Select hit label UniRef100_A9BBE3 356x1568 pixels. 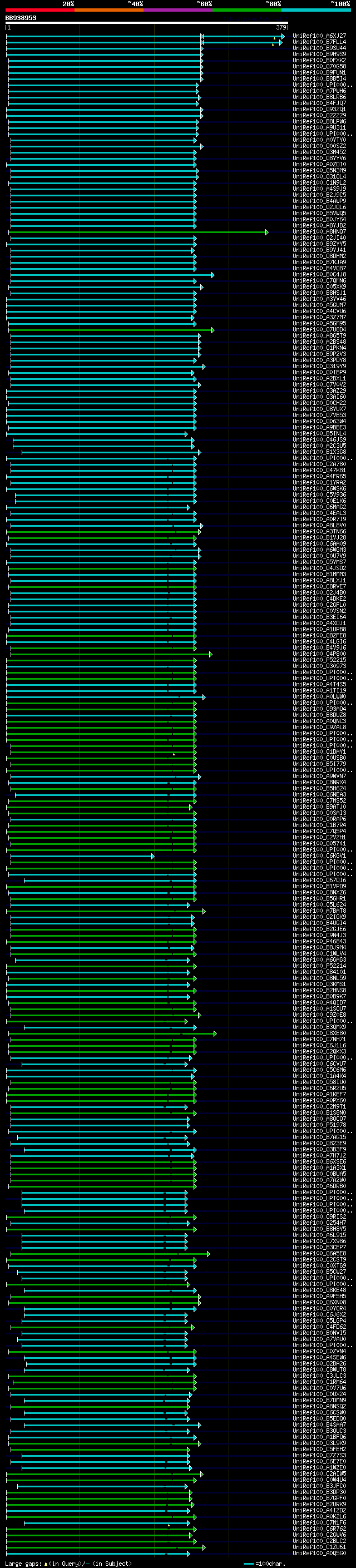[x=319, y=427]
